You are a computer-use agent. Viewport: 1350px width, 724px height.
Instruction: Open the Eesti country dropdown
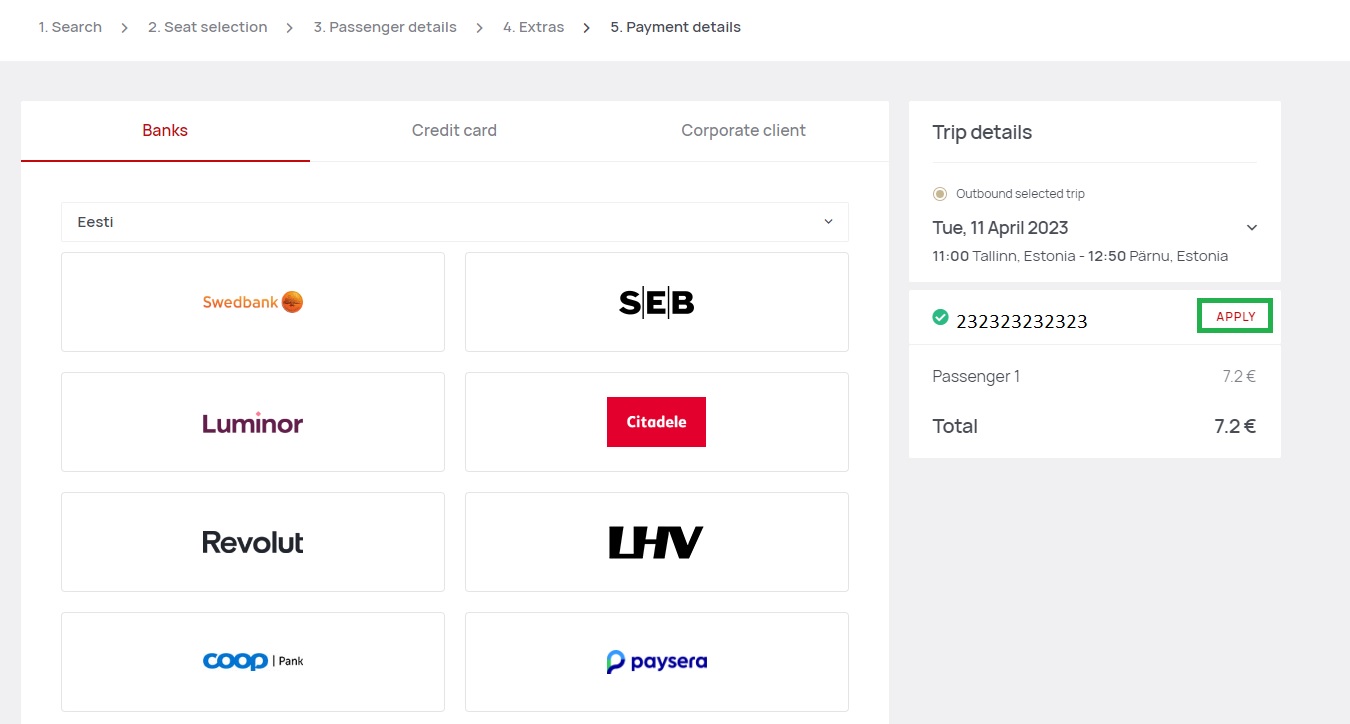tap(455, 222)
